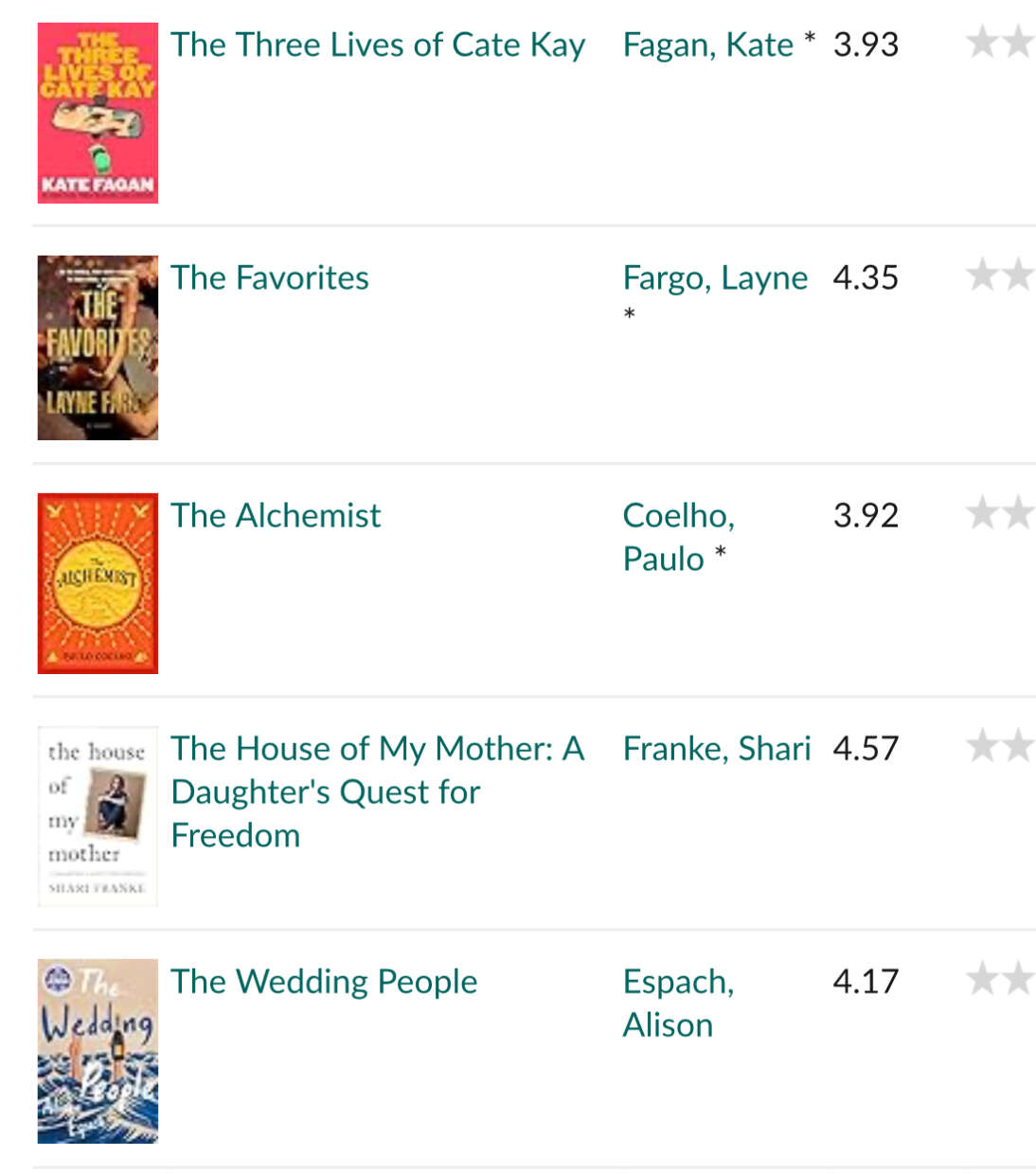Give The Wedding People two stars
This screenshot has width=1036, height=1174.
pyautogui.click(x=1018, y=978)
